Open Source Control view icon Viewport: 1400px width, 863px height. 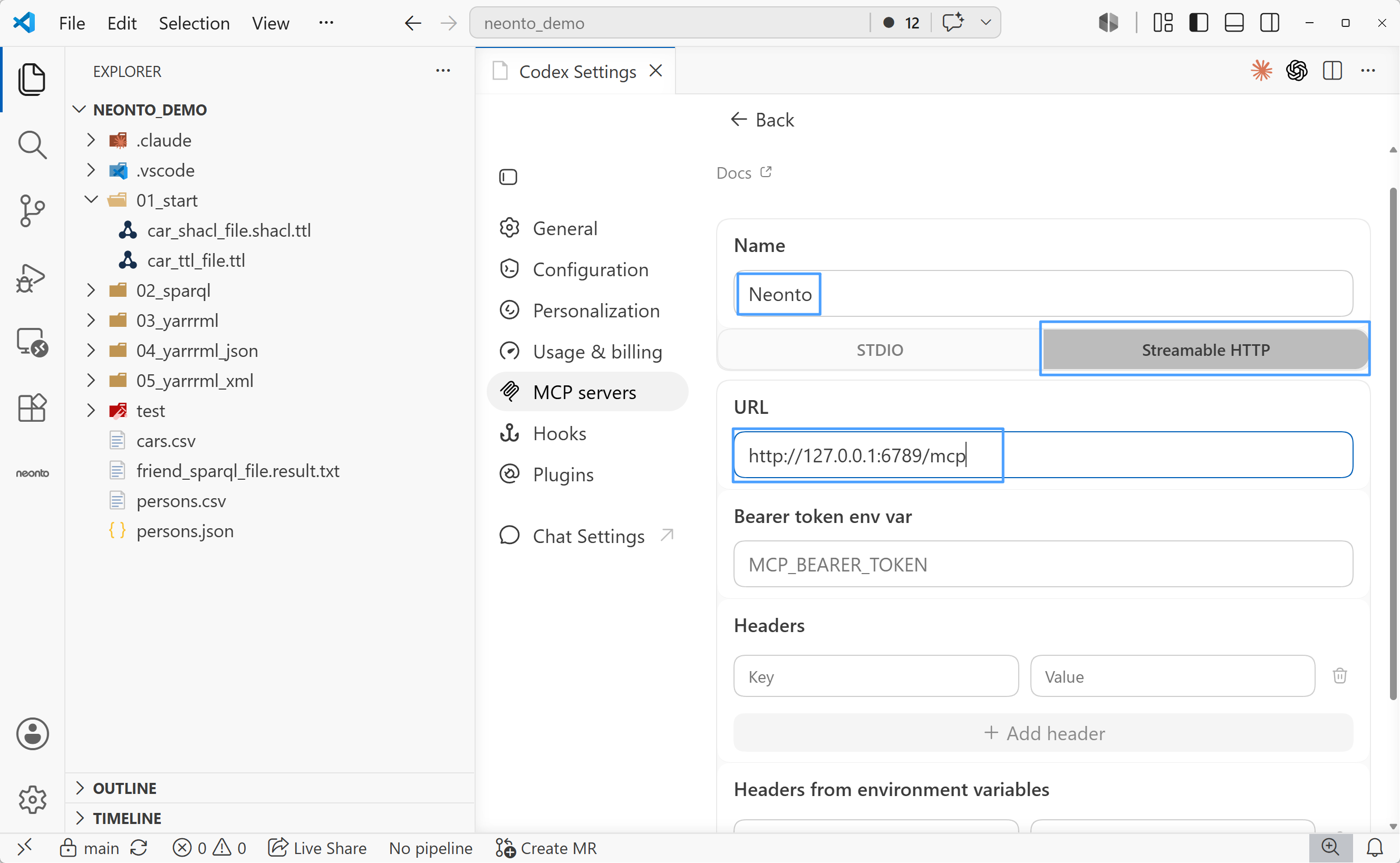click(32, 211)
